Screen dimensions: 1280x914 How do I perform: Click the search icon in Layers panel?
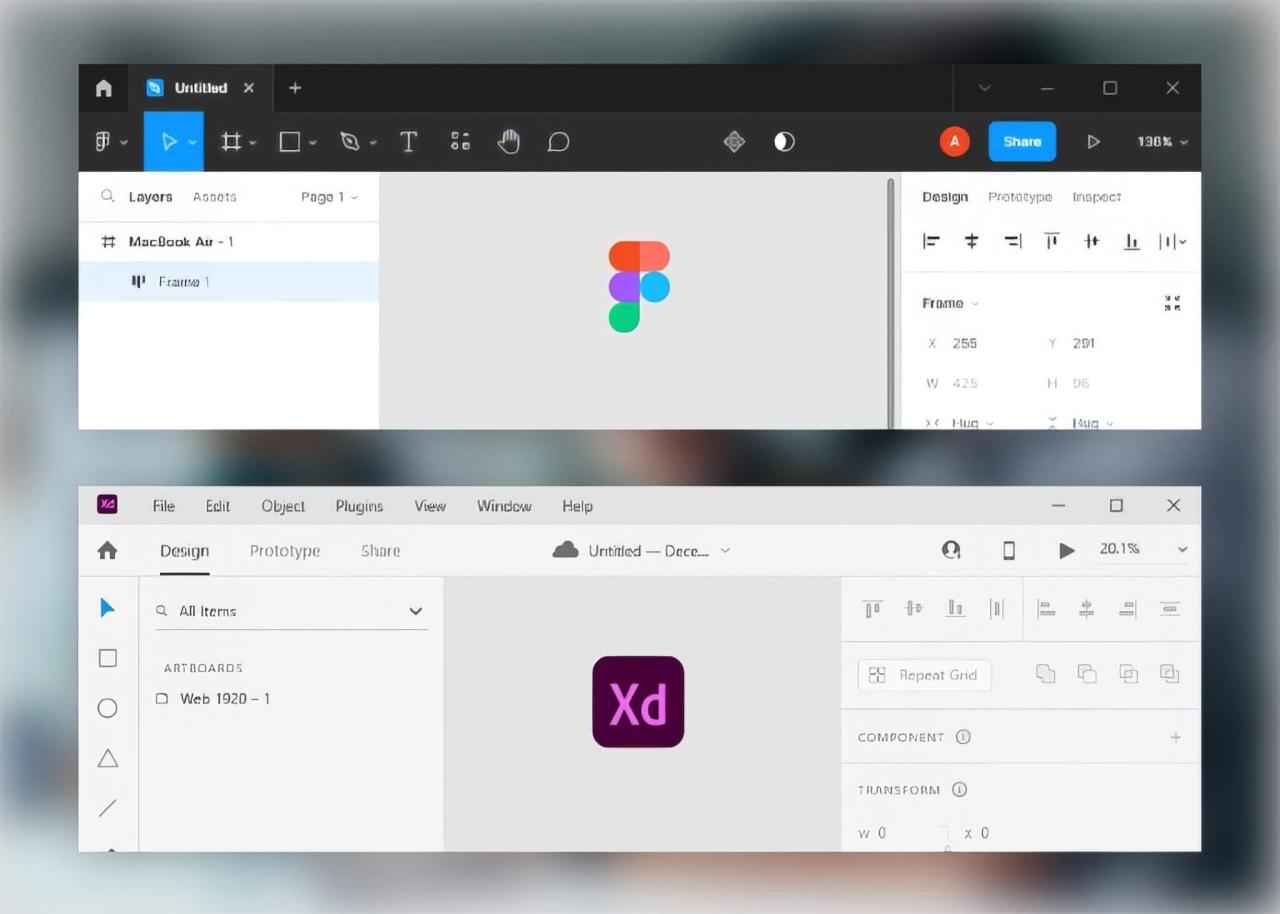(108, 197)
